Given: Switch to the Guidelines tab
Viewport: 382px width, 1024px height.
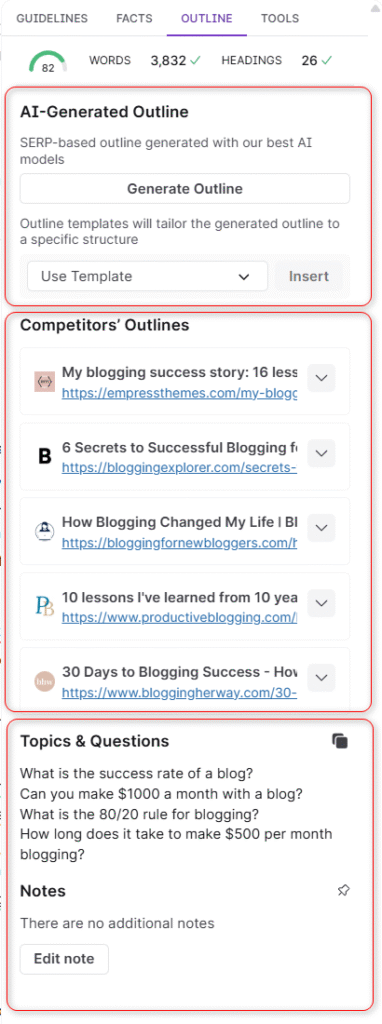Looking at the screenshot, I should click(52, 18).
